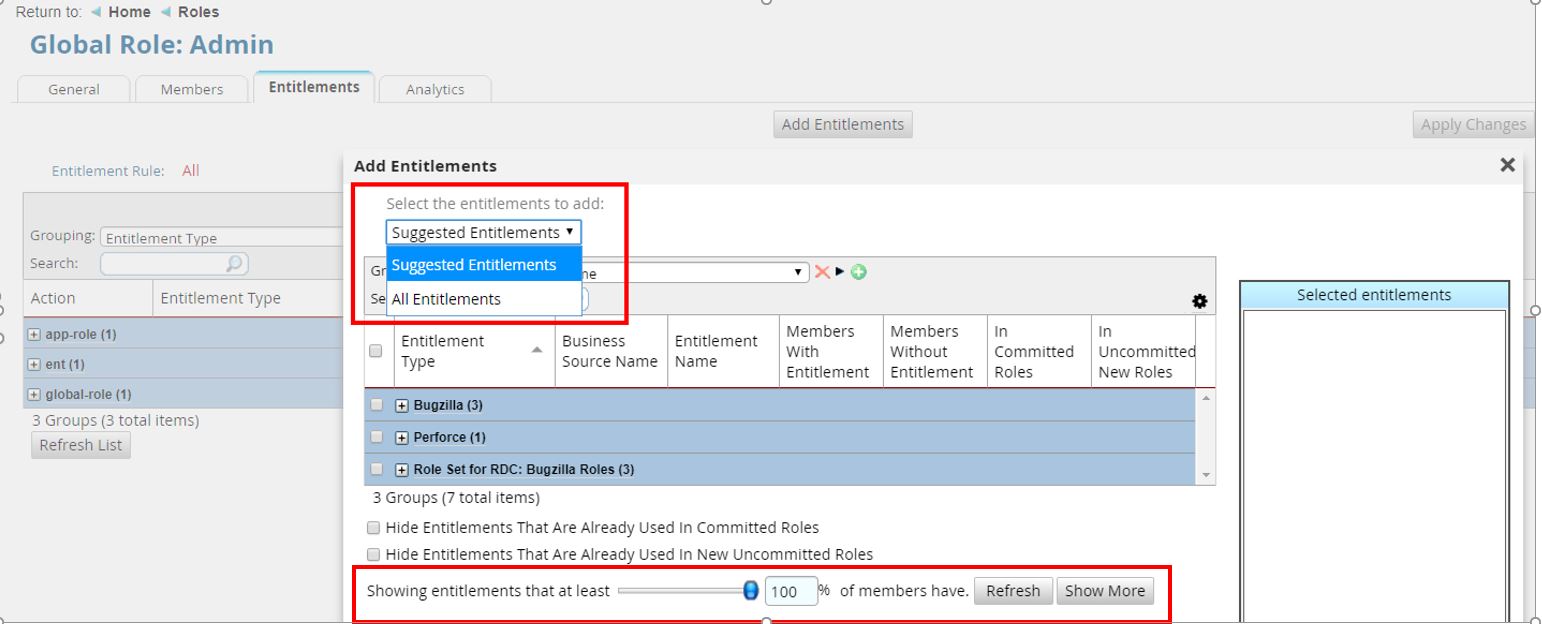The image size is (1542, 624).
Task: Click the members percentage slider handle
Action: coord(751,591)
